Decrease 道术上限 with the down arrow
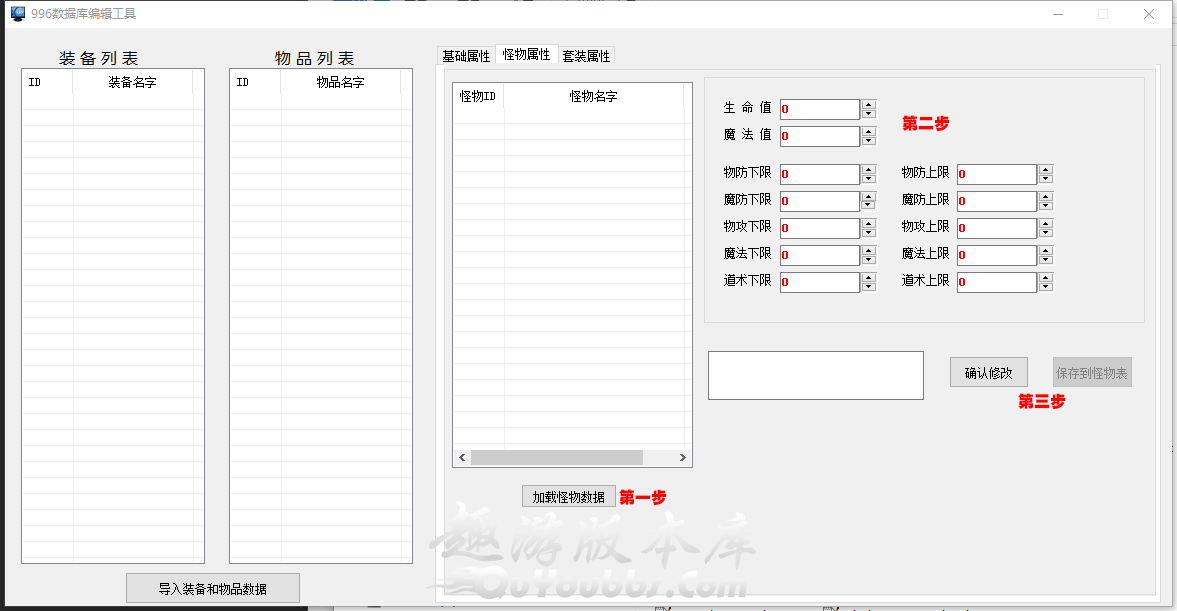Image resolution: width=1177 pixels, height=611 pixels. coord(1046,287)
